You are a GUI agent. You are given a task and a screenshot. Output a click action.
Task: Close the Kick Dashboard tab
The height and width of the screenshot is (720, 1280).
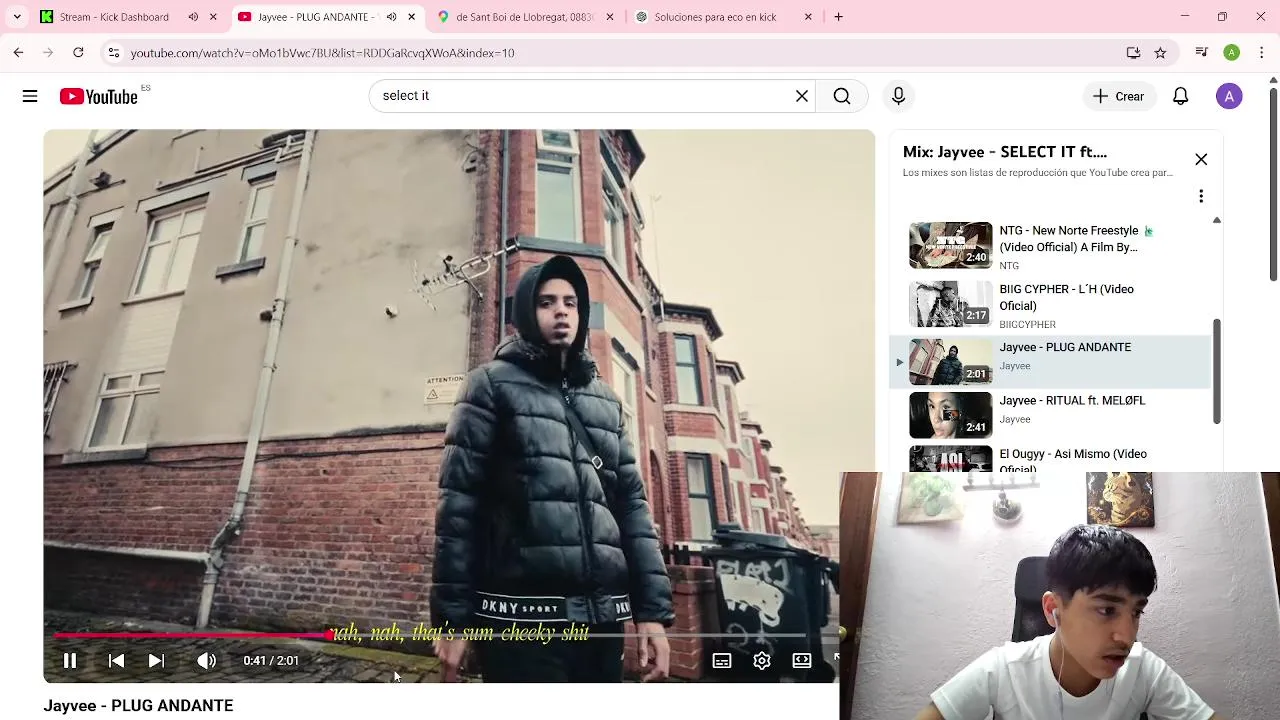pos(212,17)
